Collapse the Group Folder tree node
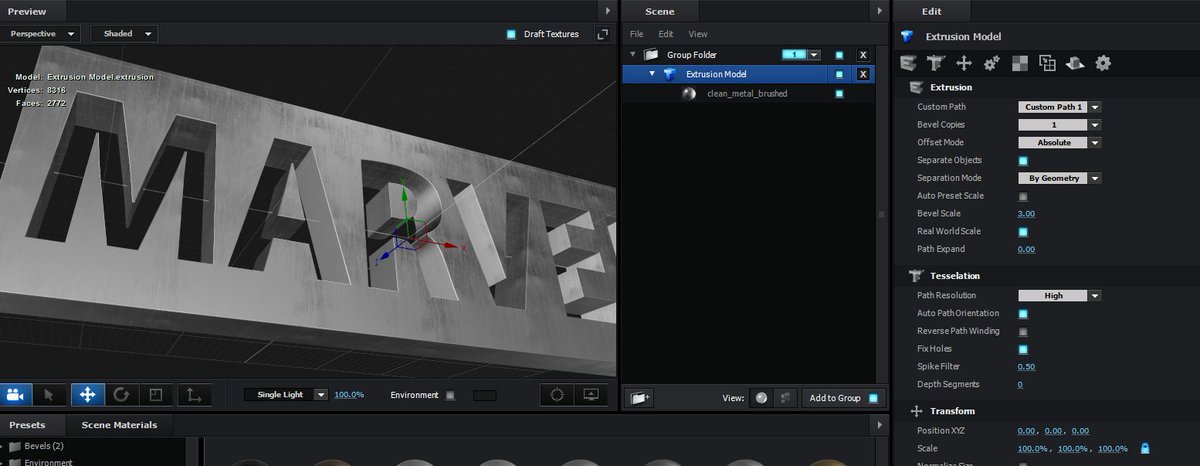Viewport: 1200px width, 466px height. point(633,55)
